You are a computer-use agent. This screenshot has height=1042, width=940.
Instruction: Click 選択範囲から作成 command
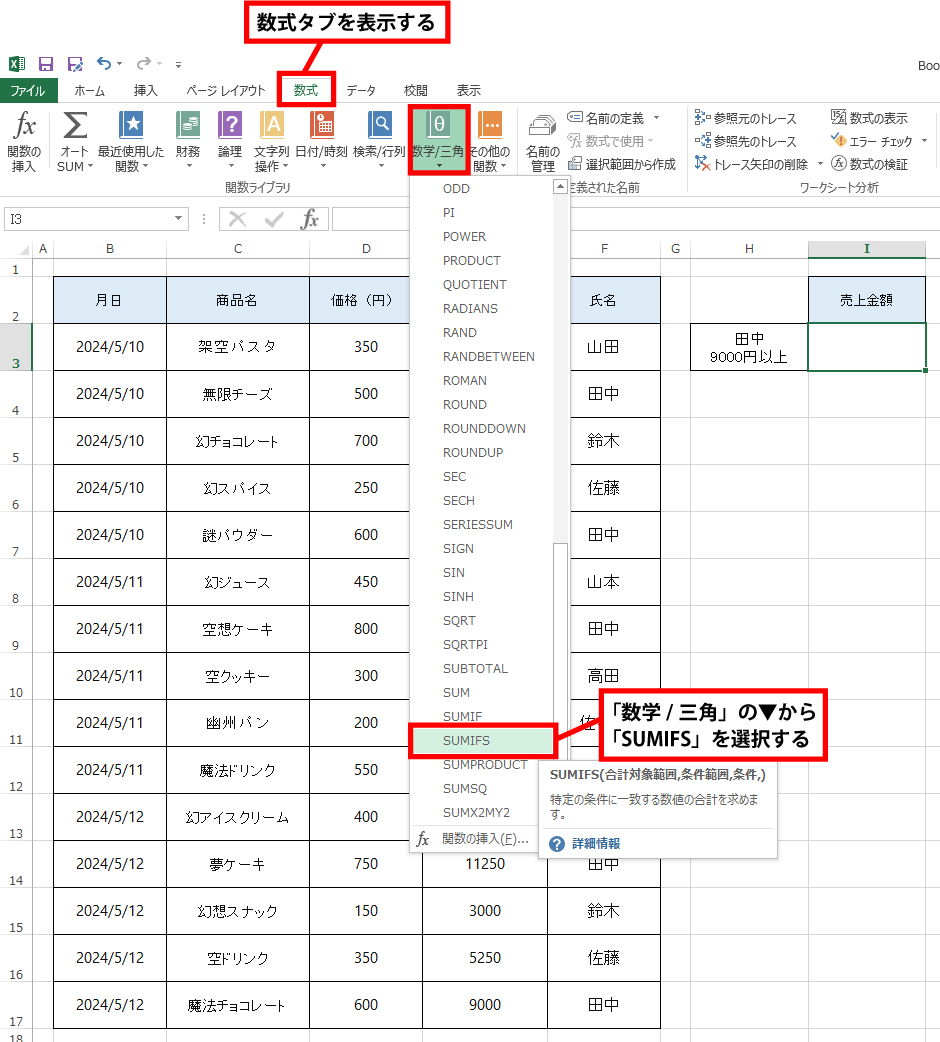coord(622,164)
